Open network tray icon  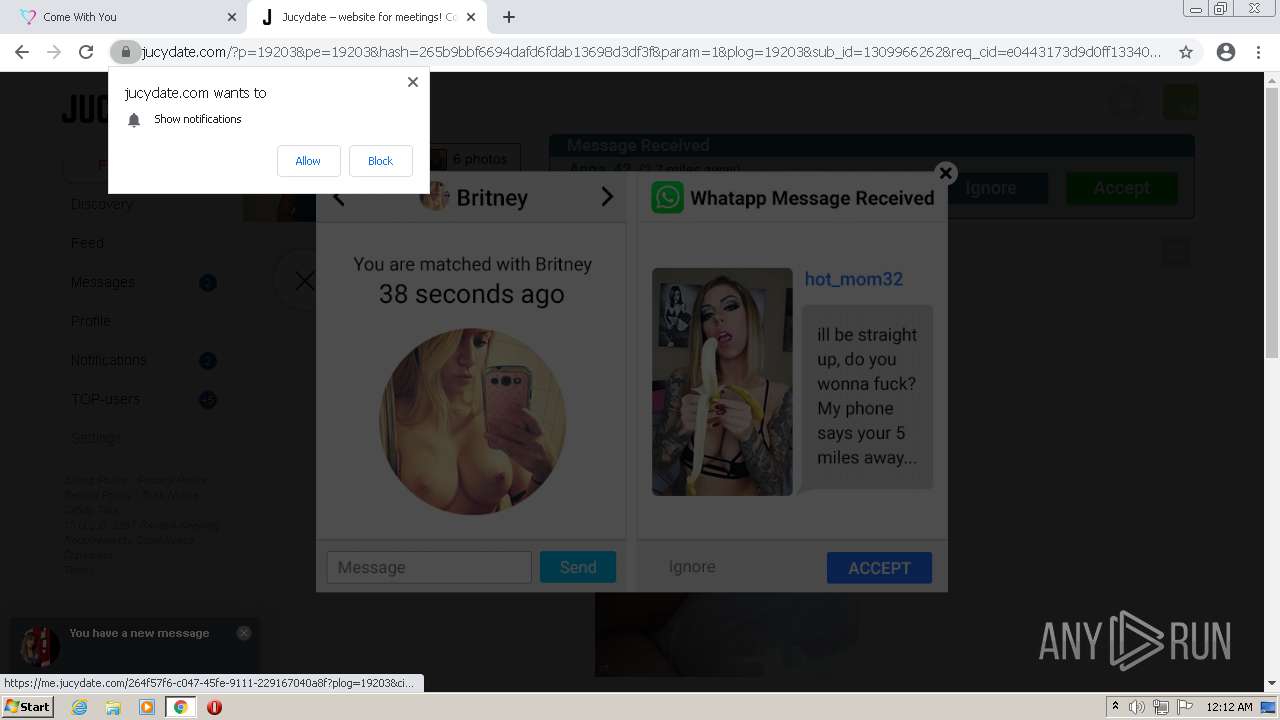pos(1160,707)
